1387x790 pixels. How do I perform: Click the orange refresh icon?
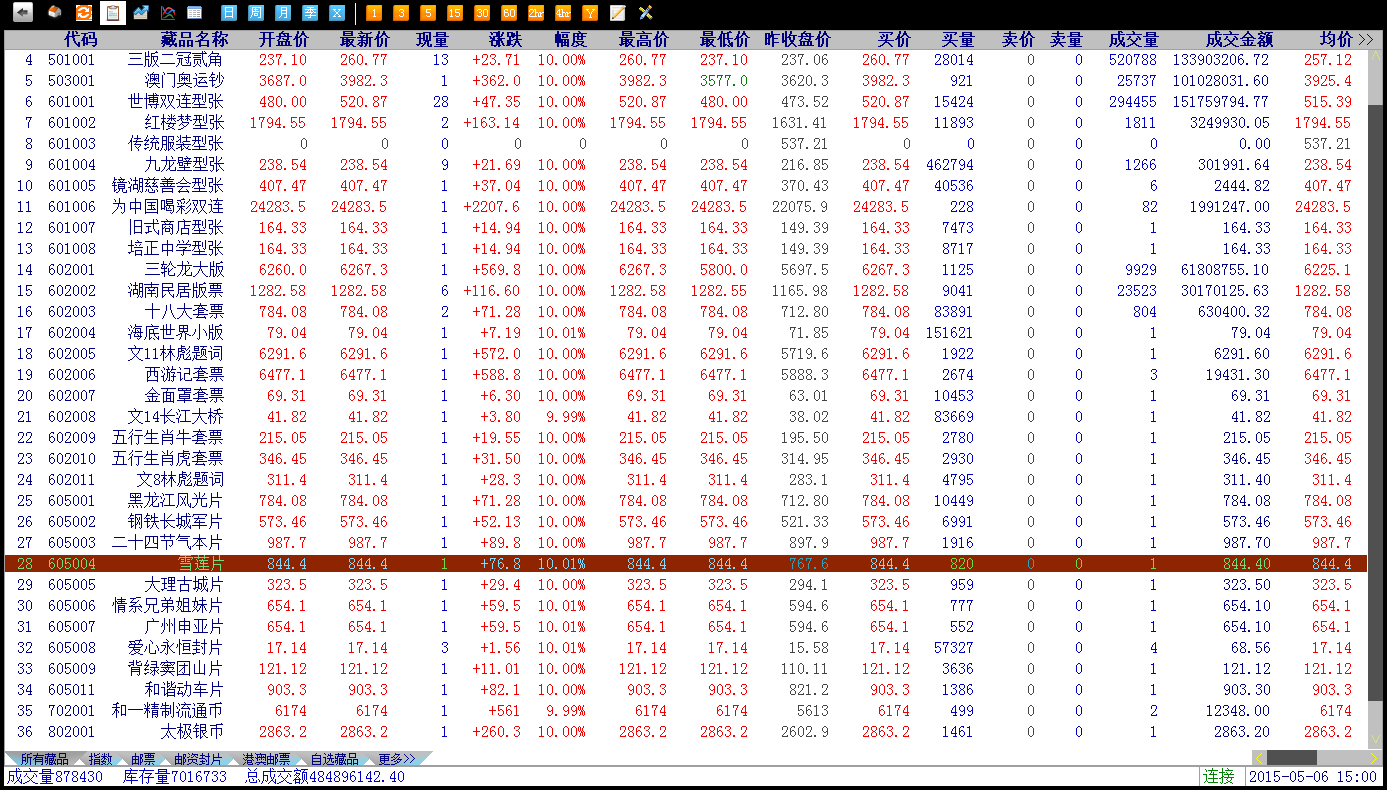[x=84, y=13]
